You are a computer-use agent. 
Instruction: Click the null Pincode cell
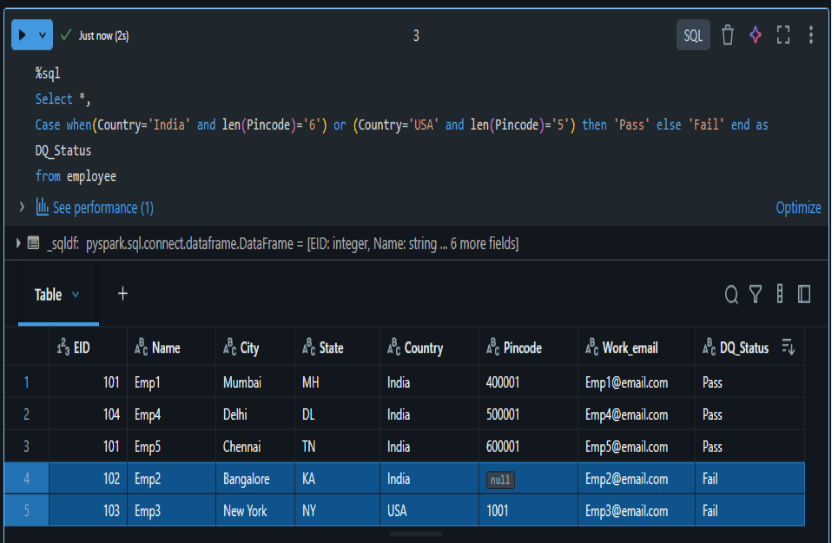pyautogui.click(x=528, y=479)
